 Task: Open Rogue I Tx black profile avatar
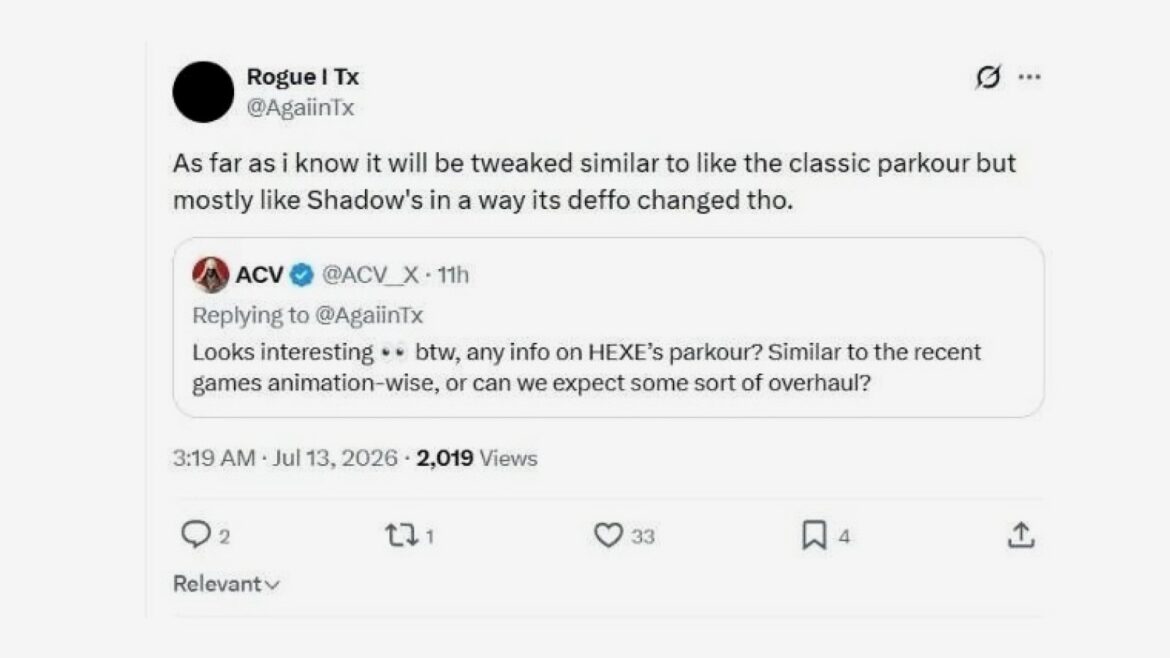pos(203,92)
